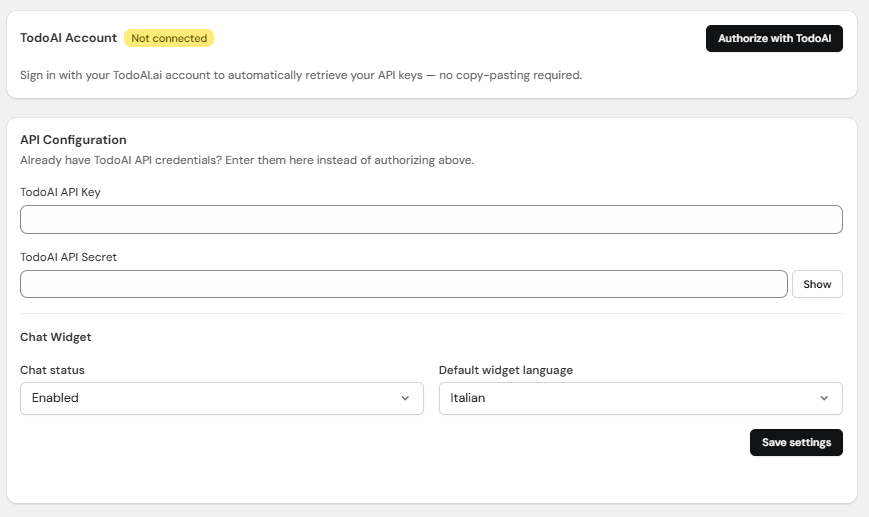869x517 pixels.
Task: Open the Chat status dropdown
Action: [x=222, y=398]
